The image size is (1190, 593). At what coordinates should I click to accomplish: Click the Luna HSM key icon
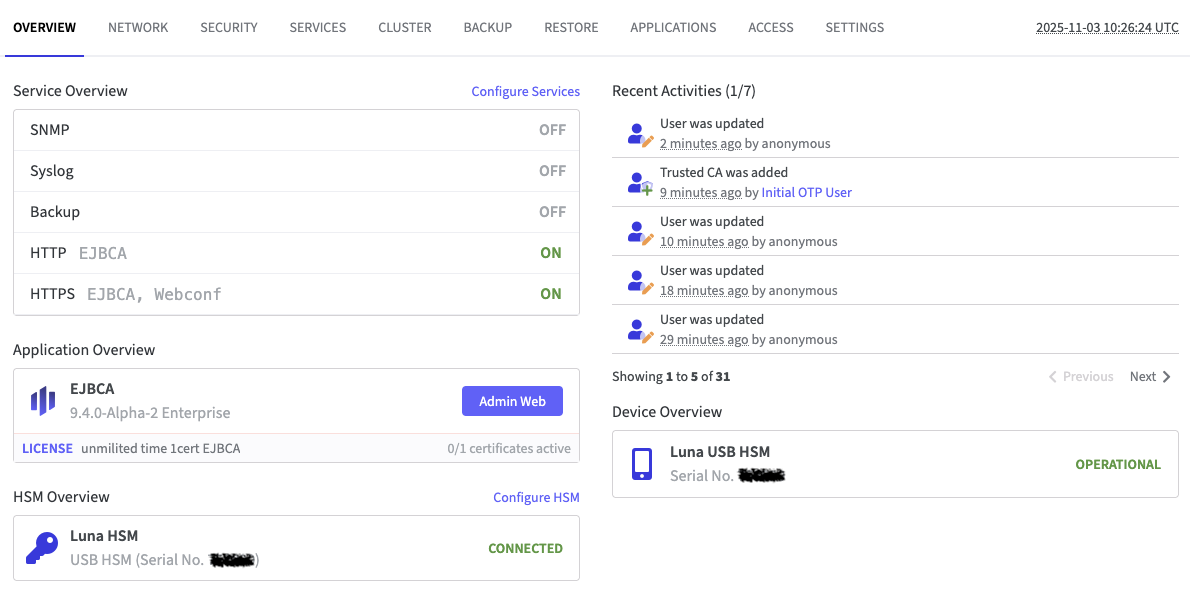click(x=42, y=548)
